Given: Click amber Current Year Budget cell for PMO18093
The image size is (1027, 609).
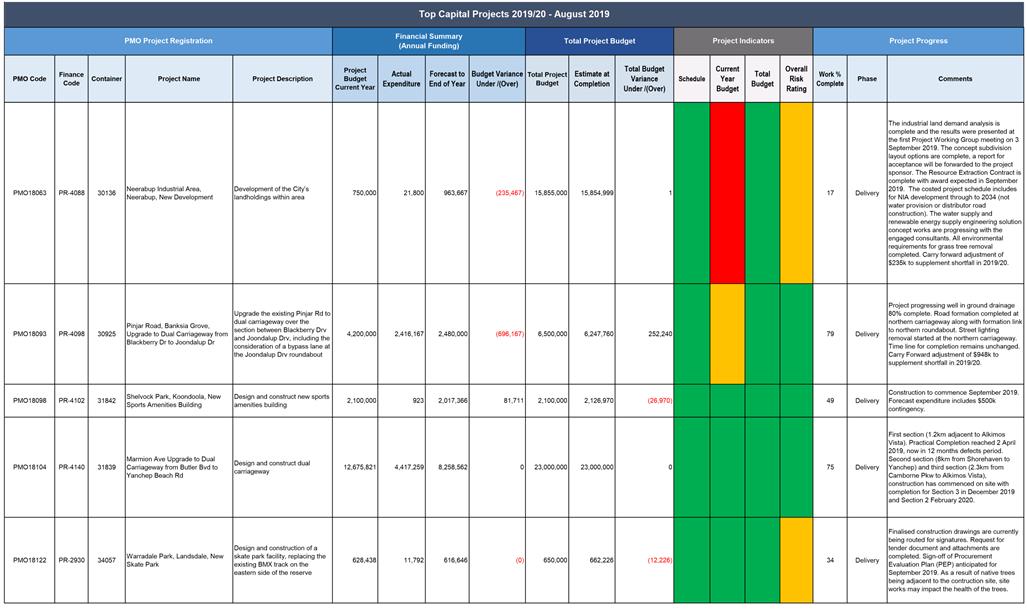Looking at the screenshot, I should point(727,334).
